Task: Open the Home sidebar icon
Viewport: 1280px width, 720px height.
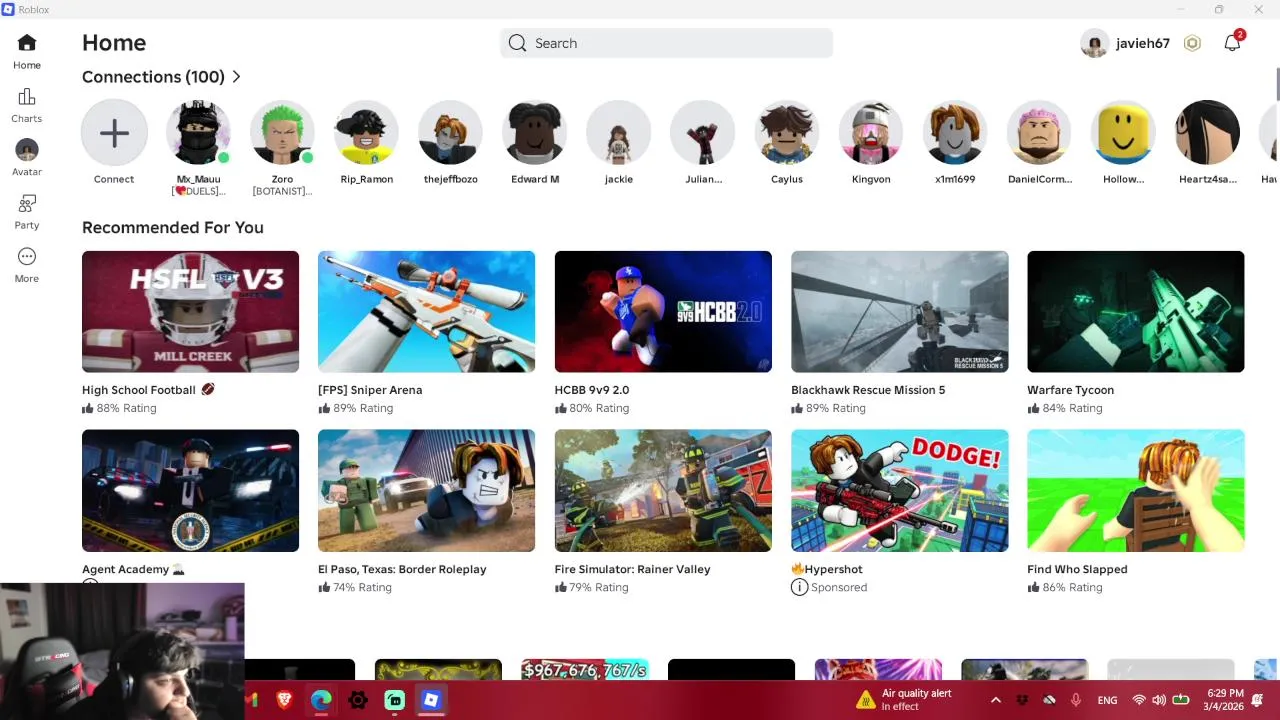Action: (27, 43)
